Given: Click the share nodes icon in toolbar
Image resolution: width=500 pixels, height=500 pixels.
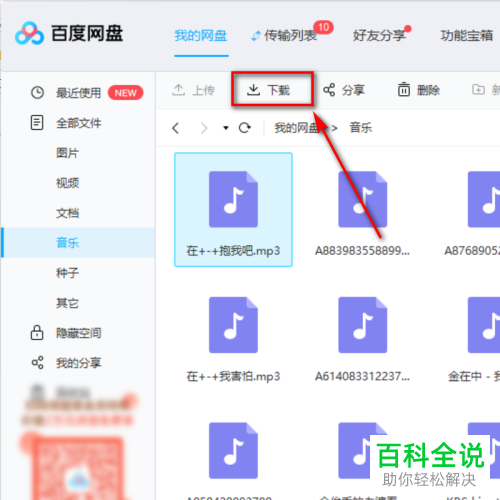Looking at the screenshot, I should 329,90.
